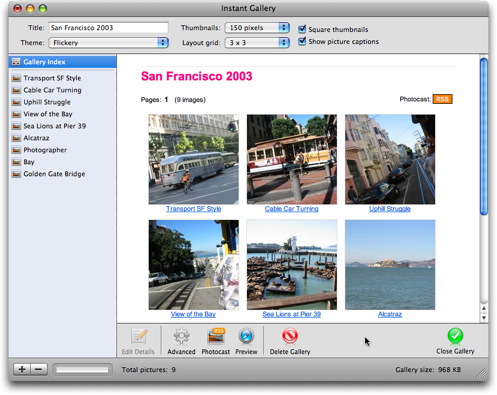
Task: Click the green Close Gallery checkmark
Action: (455, 336)
